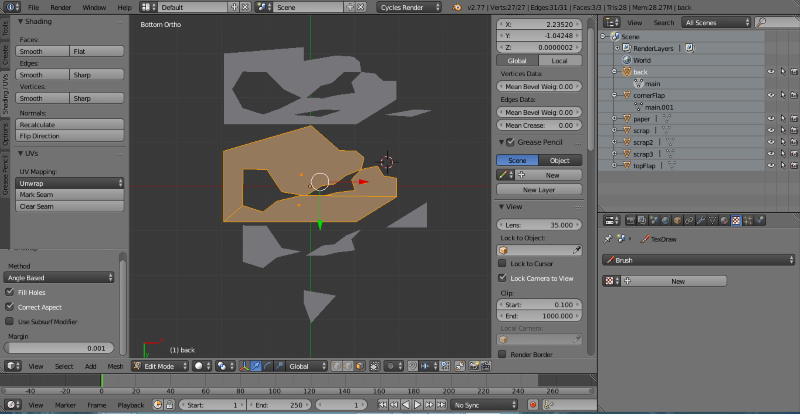Switch to the Shading / UVs tool shelf tab

click(5, 93)
